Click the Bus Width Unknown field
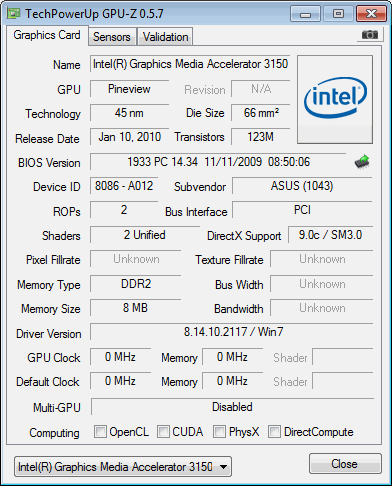 tap(322, 284)
